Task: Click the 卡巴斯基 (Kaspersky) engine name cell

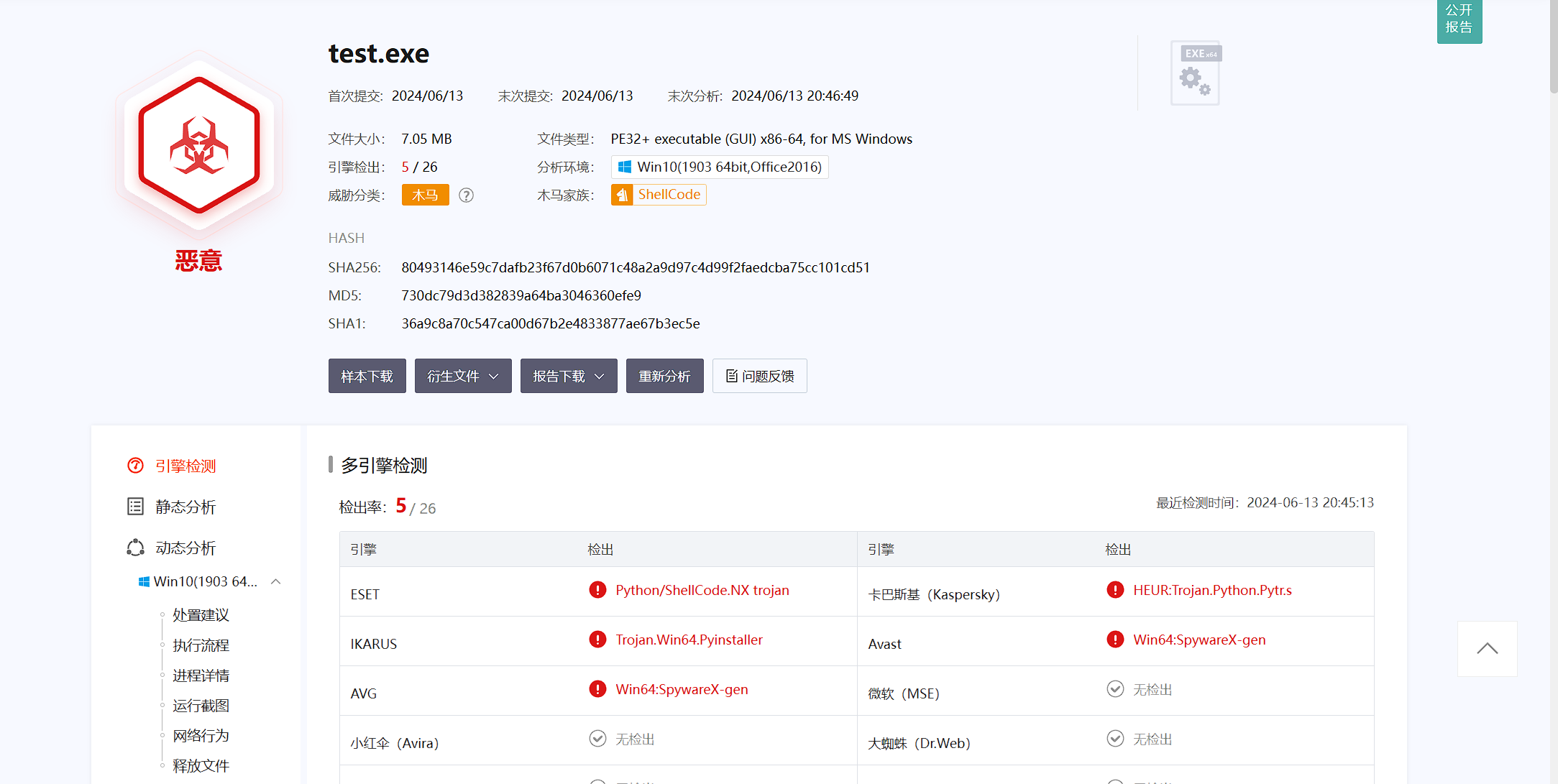Action: (x=934, y=594)
